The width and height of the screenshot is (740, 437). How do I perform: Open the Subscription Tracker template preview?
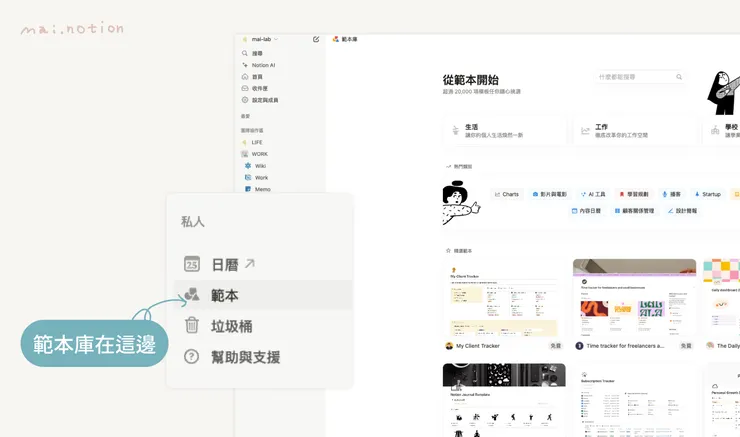(634, 400)
